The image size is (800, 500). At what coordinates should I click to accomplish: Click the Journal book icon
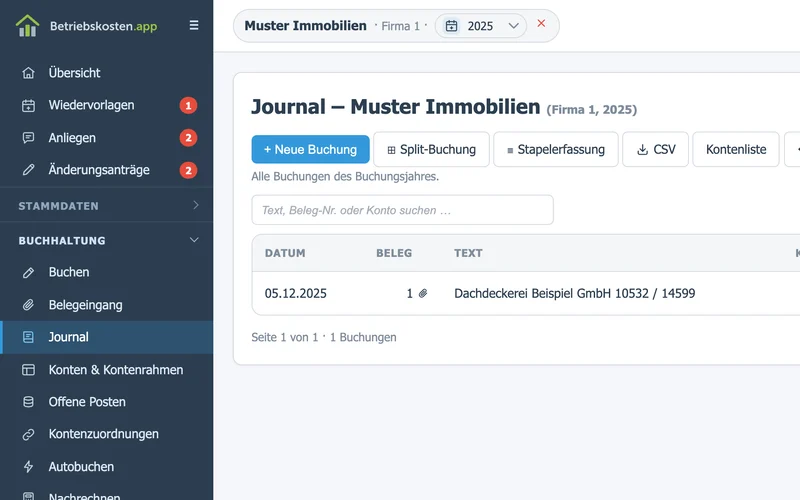point(29,337)
